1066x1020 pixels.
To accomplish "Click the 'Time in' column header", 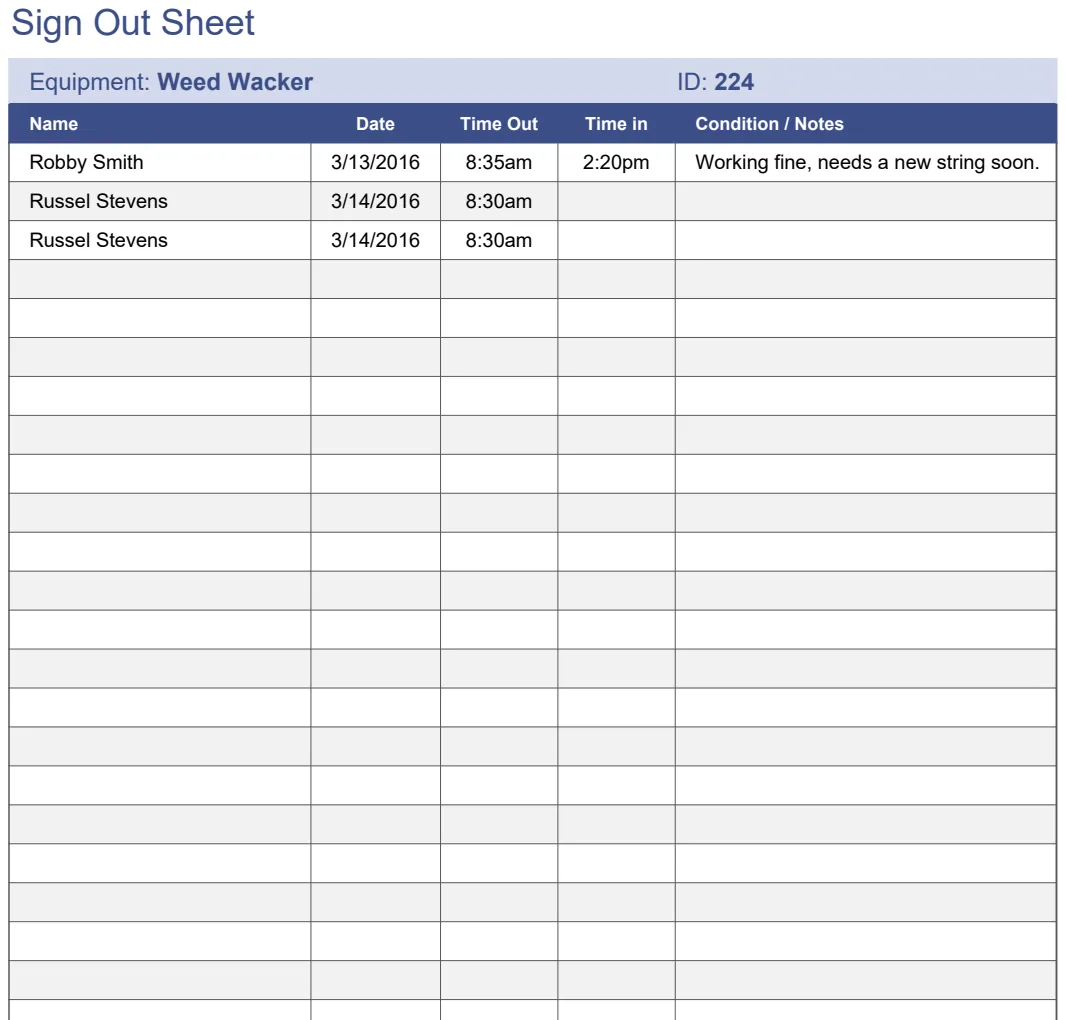I will coord(616,124).
